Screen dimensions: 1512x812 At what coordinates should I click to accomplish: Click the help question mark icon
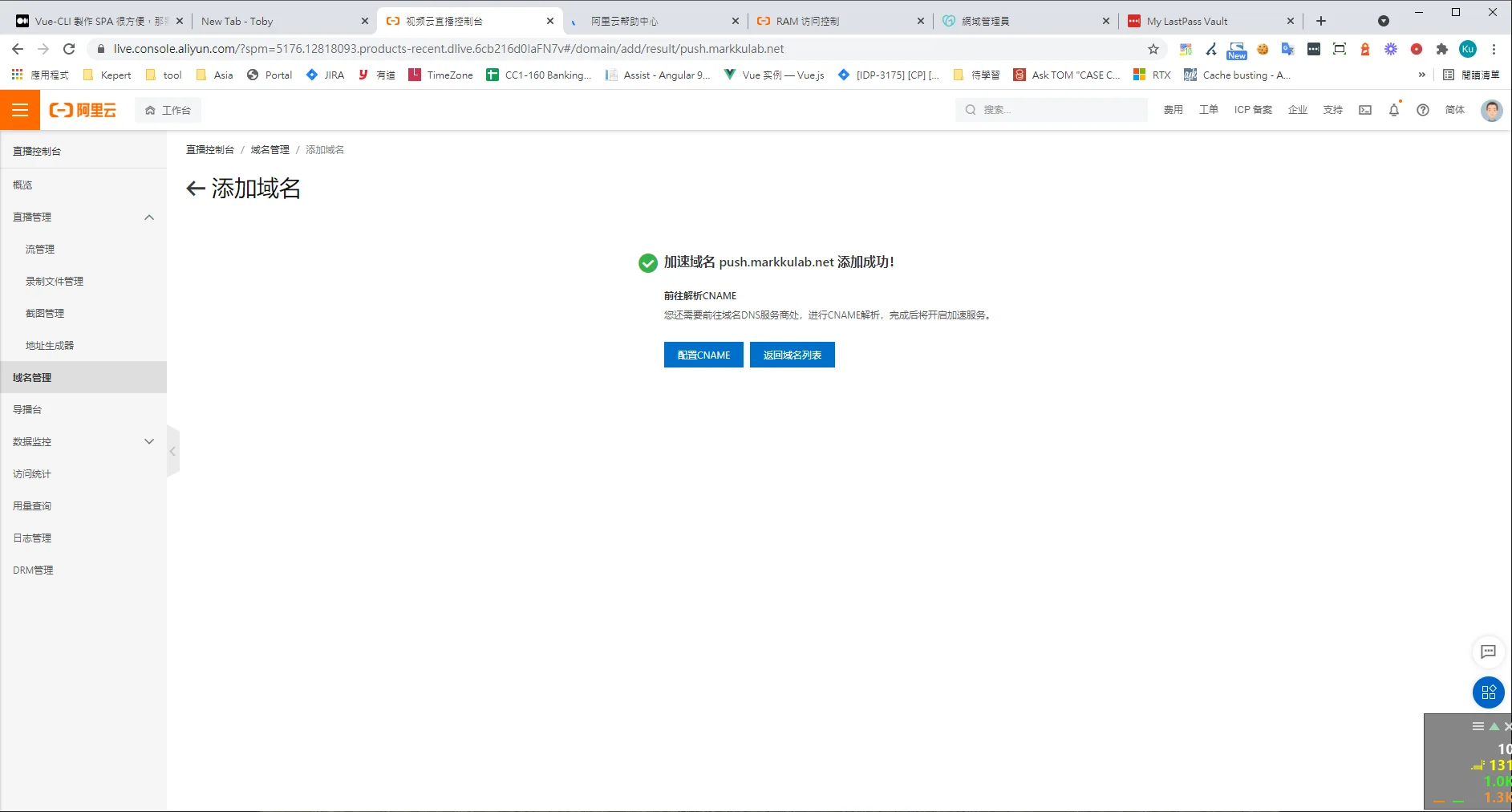pos(1423,110)
